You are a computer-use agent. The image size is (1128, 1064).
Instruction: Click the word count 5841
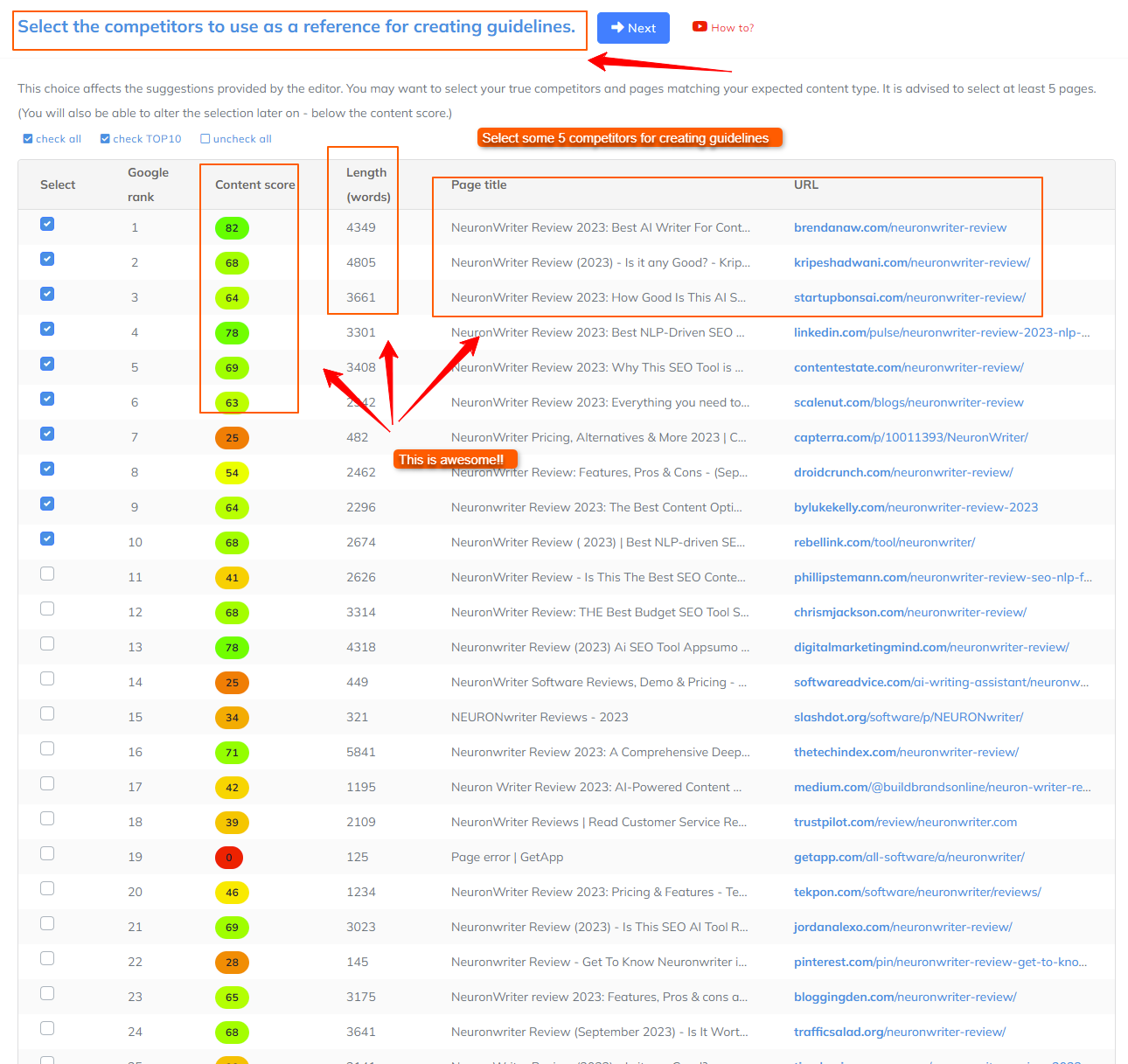tap(361, 752)
